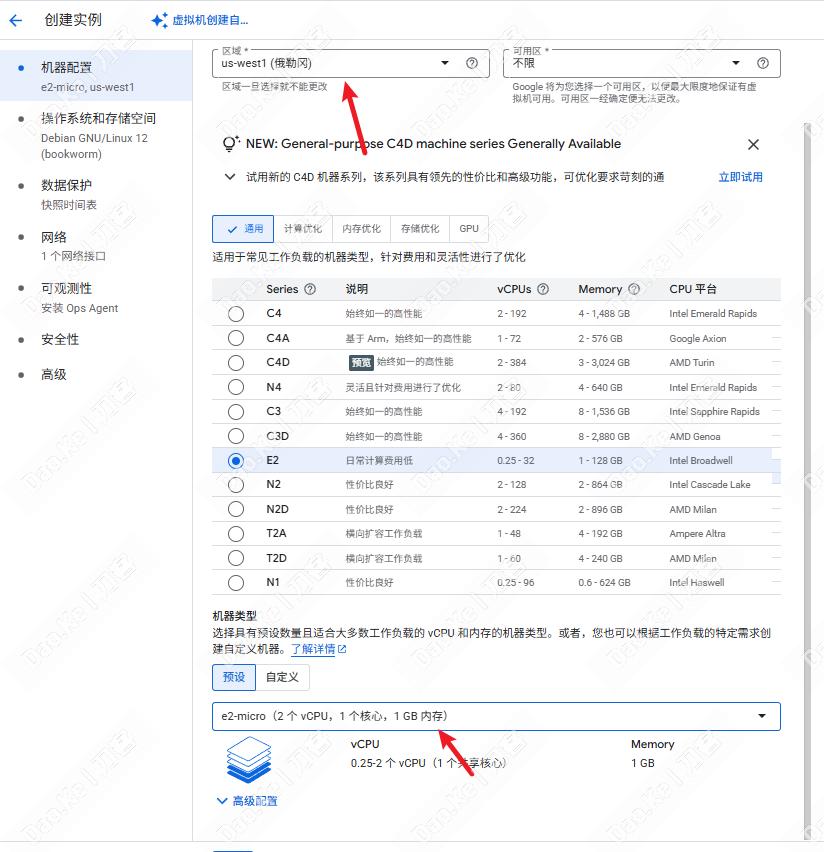Select the E2 series radio button
This screenshot has width=824, height=852.
coord(236,461)
